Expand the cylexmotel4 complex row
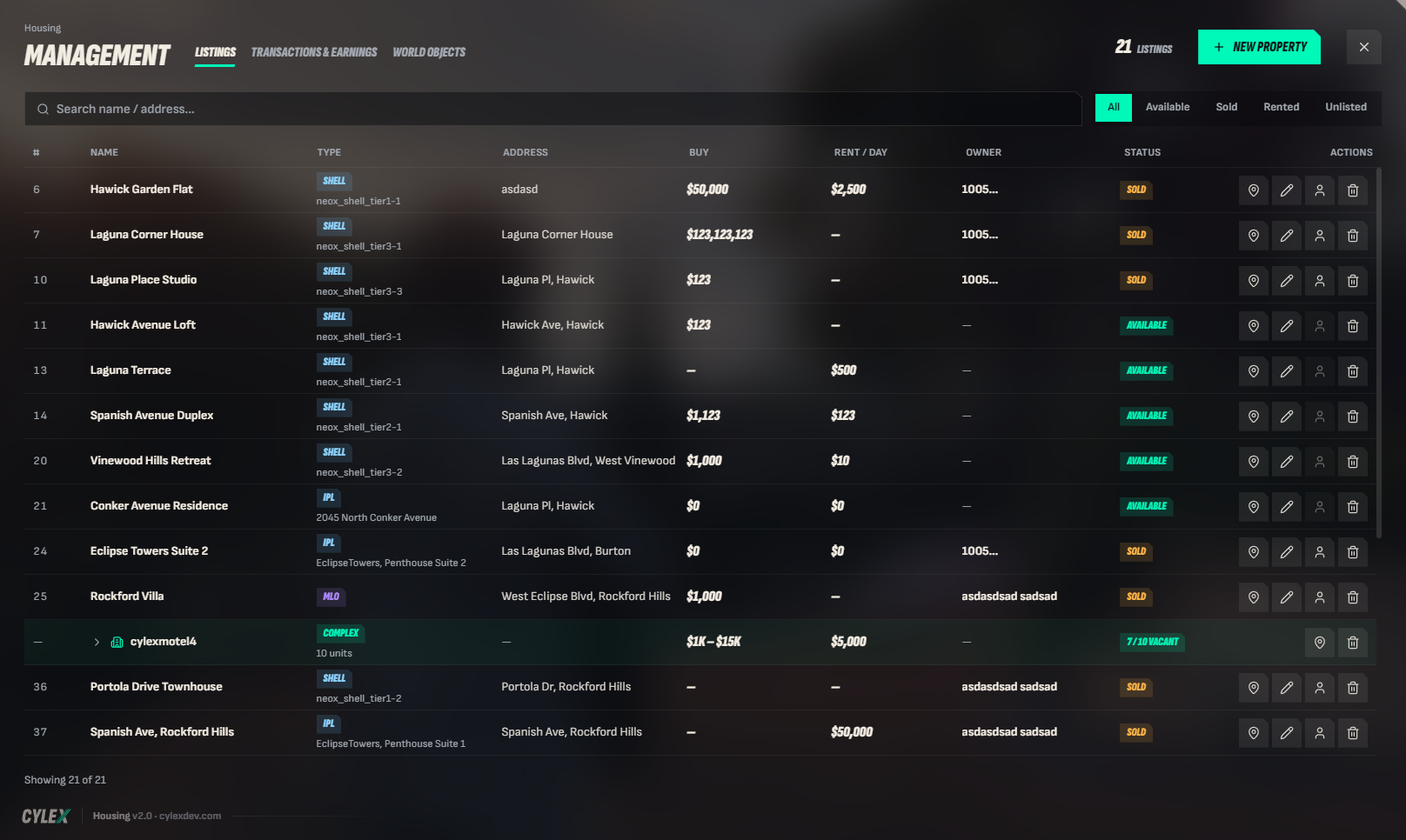 97,643
